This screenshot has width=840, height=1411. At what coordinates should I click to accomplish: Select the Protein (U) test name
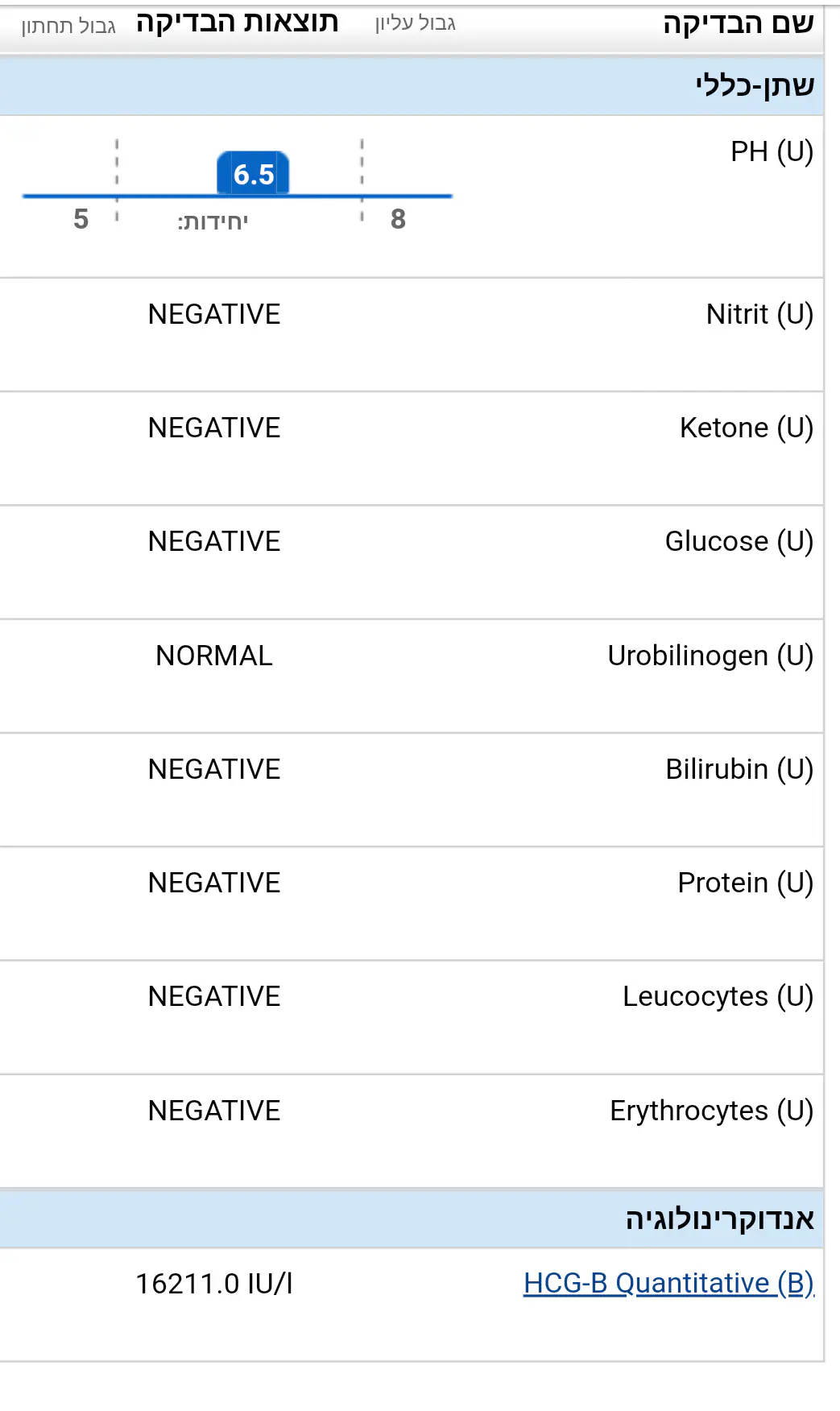(745, 883)
